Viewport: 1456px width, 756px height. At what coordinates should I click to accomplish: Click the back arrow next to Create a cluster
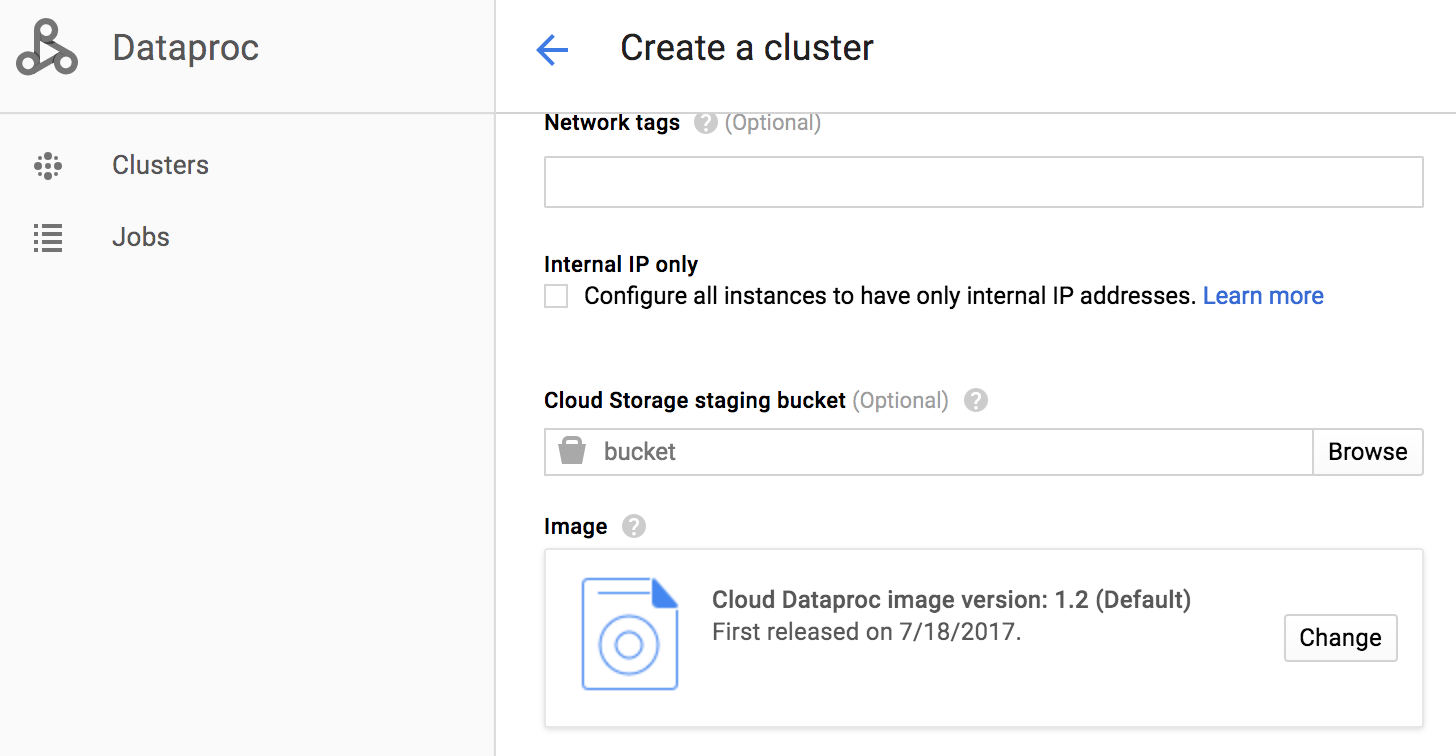pyautogui.click(x=551, y=49)
